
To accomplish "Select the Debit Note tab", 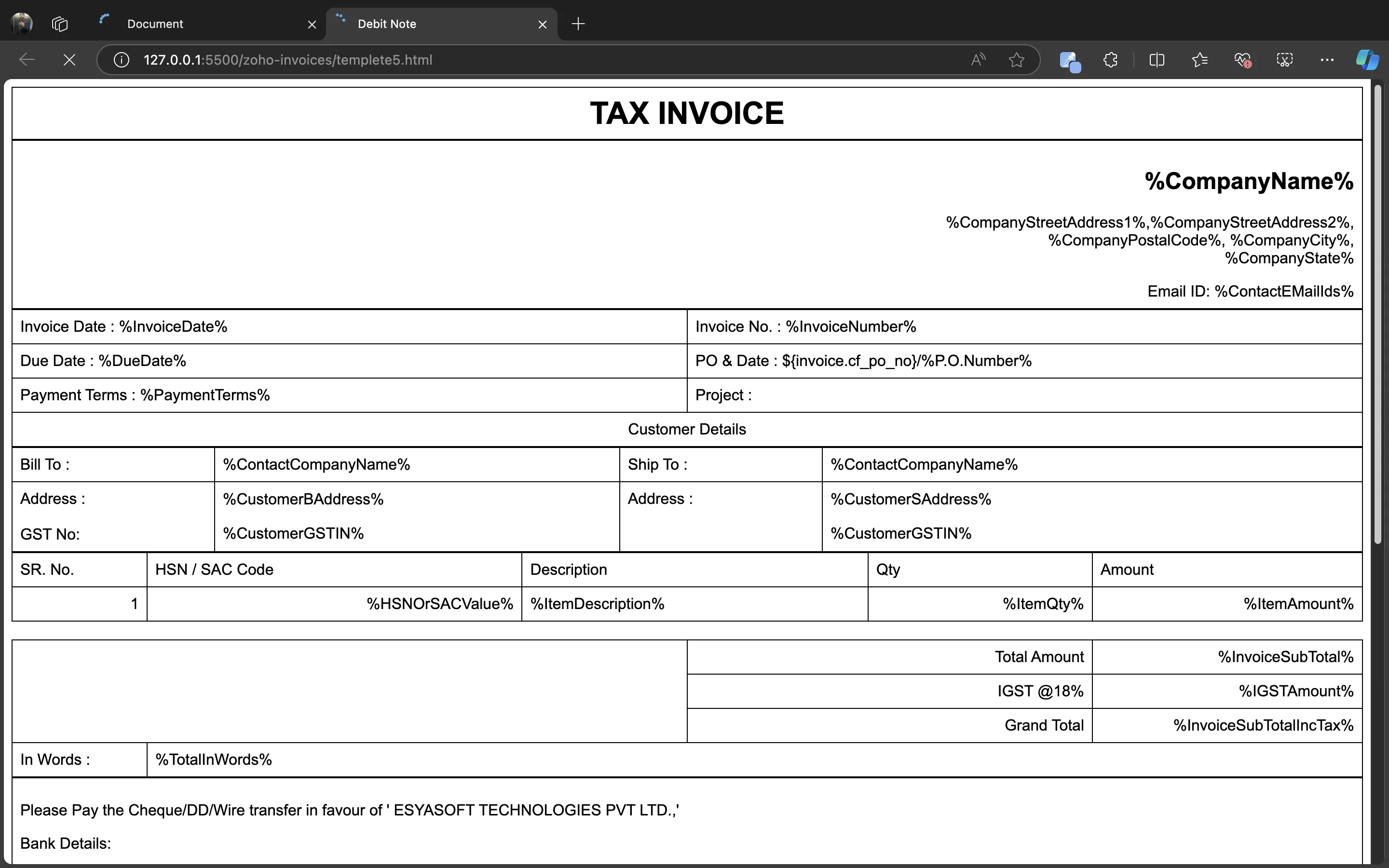I will [442, 24].
